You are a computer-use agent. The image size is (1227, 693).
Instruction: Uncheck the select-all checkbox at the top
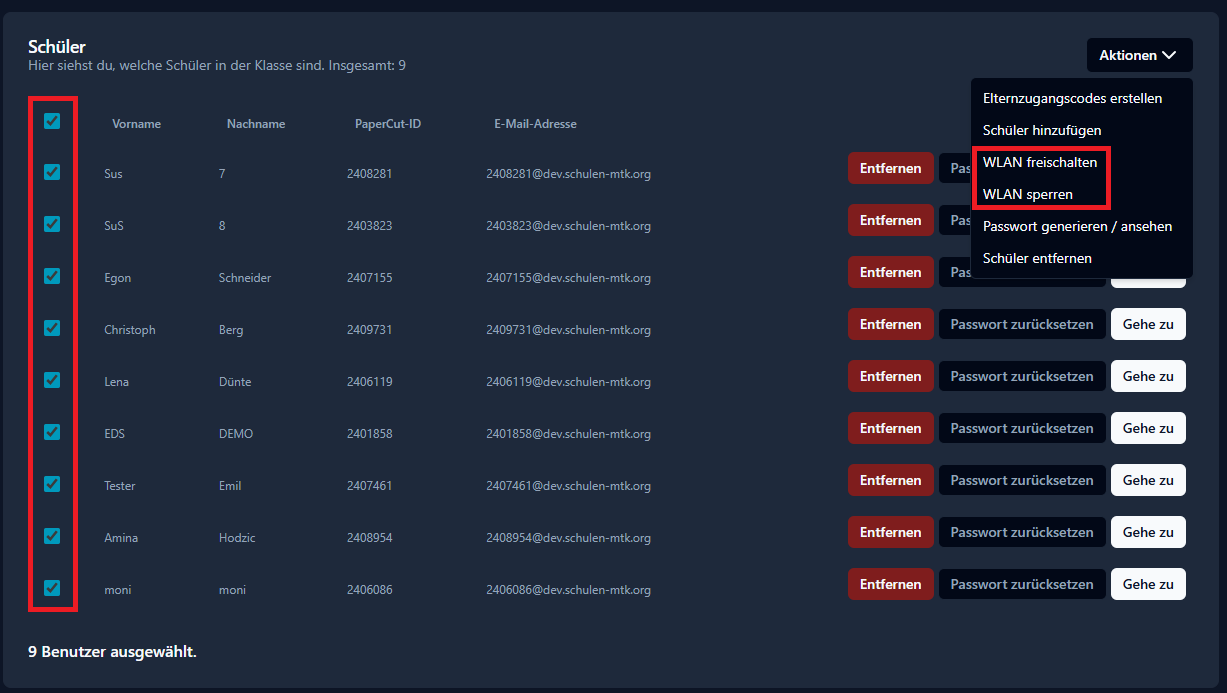coord(51,120)
